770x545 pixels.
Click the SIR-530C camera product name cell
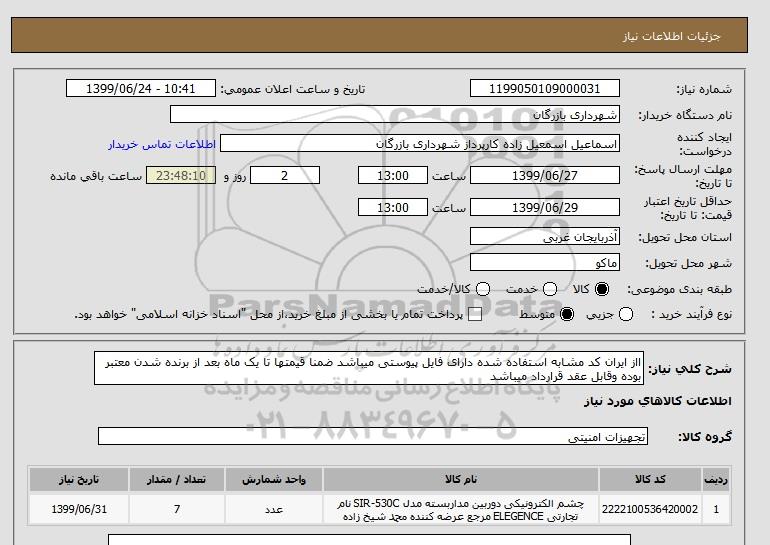[x=461, y=509]
